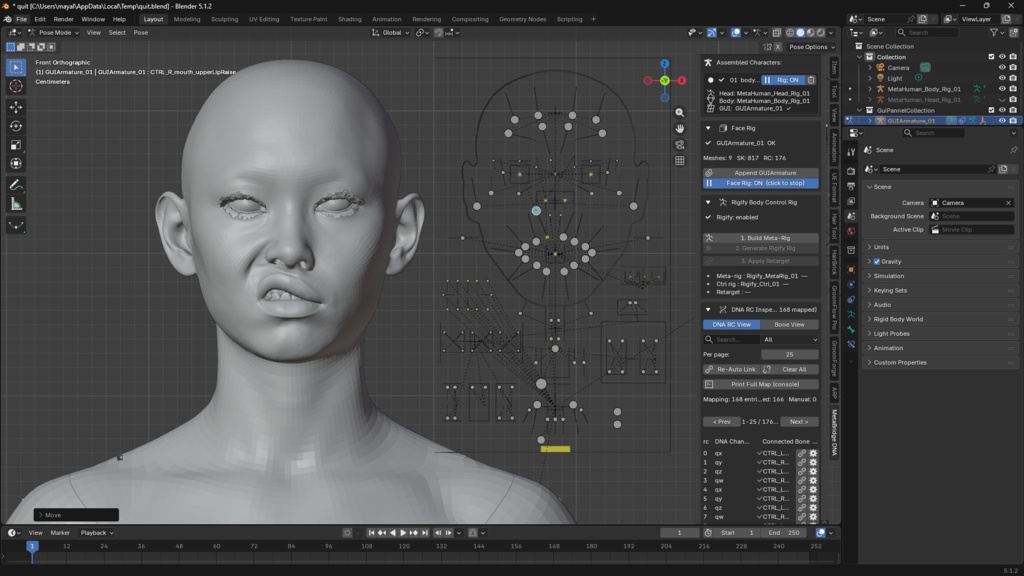Toggle the render camera icon for MetaHuman_Head_Rig_01

pos(1013,99)
